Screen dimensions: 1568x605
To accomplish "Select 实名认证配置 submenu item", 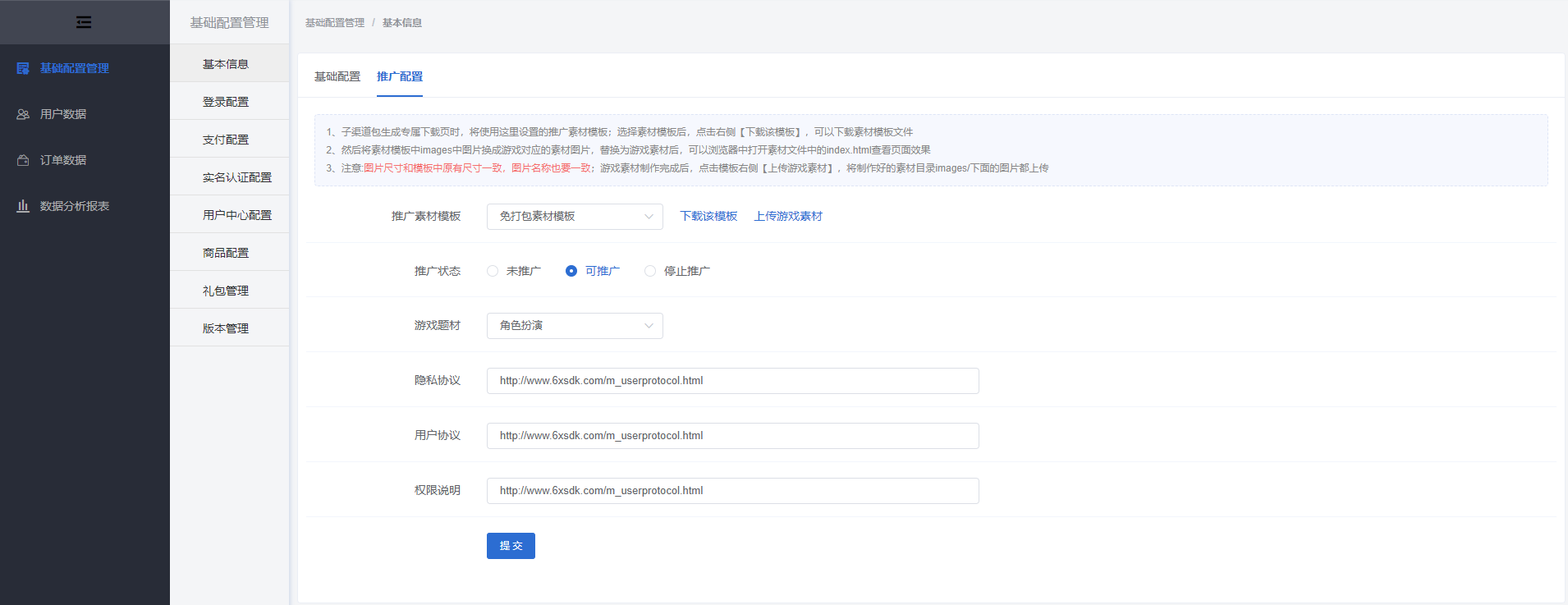I will (229, 177).
